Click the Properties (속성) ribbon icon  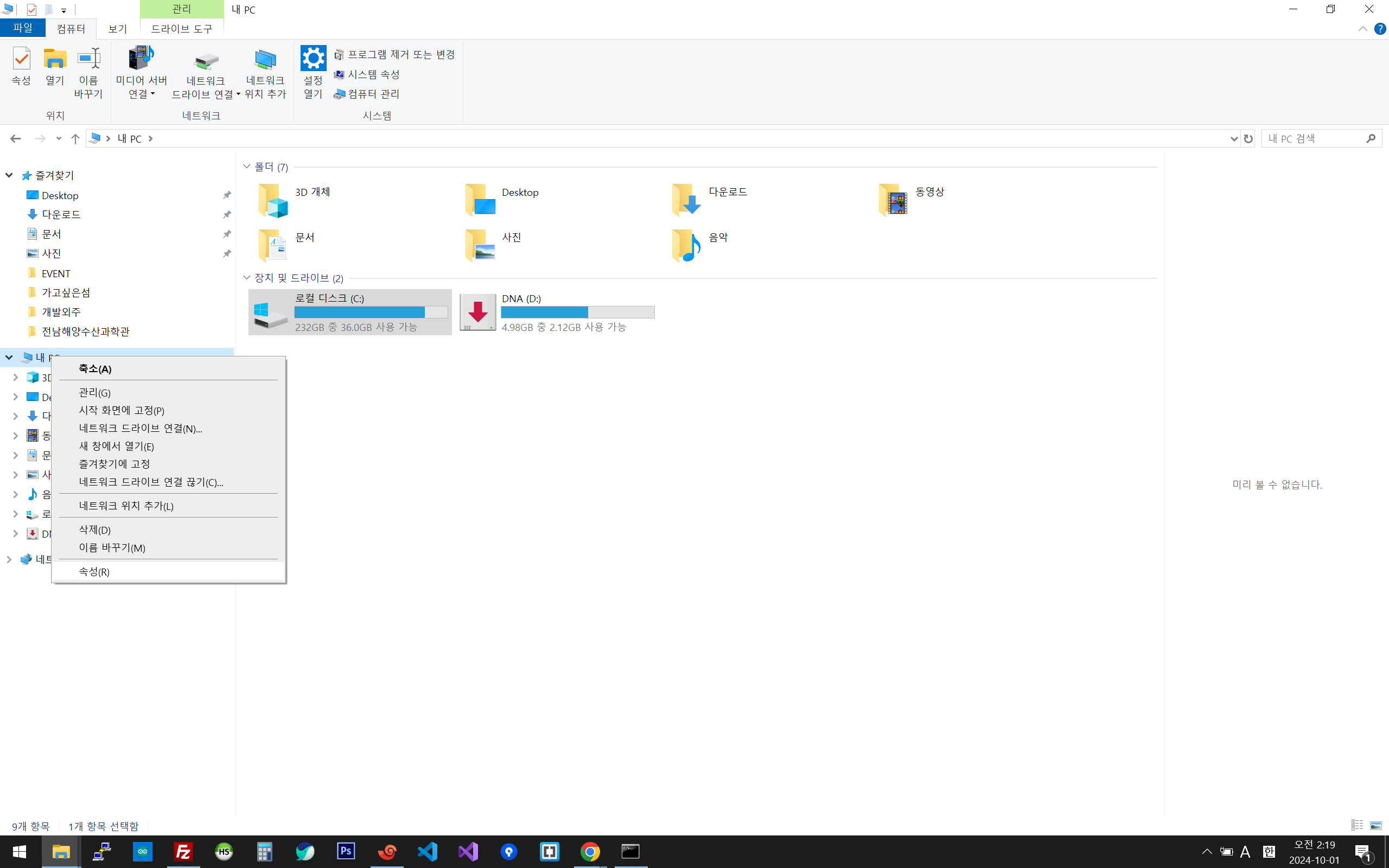click(21, 60)
